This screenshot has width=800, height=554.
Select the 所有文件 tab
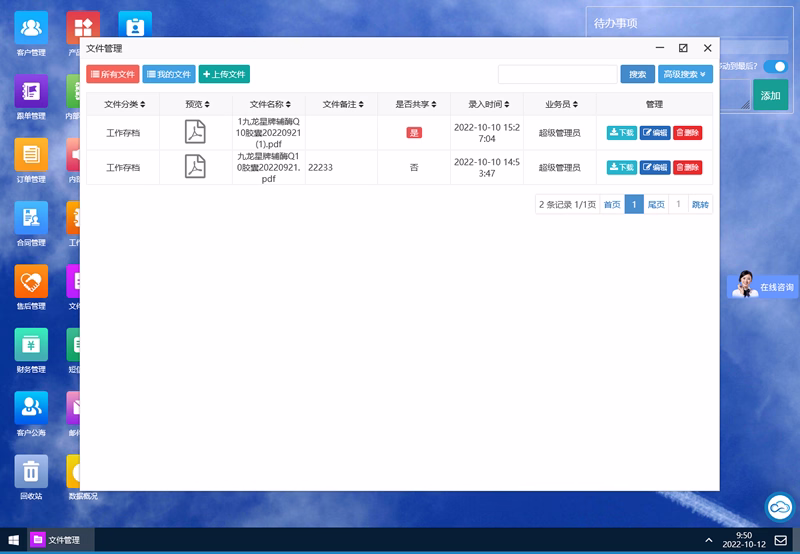[x=113, y=74]
